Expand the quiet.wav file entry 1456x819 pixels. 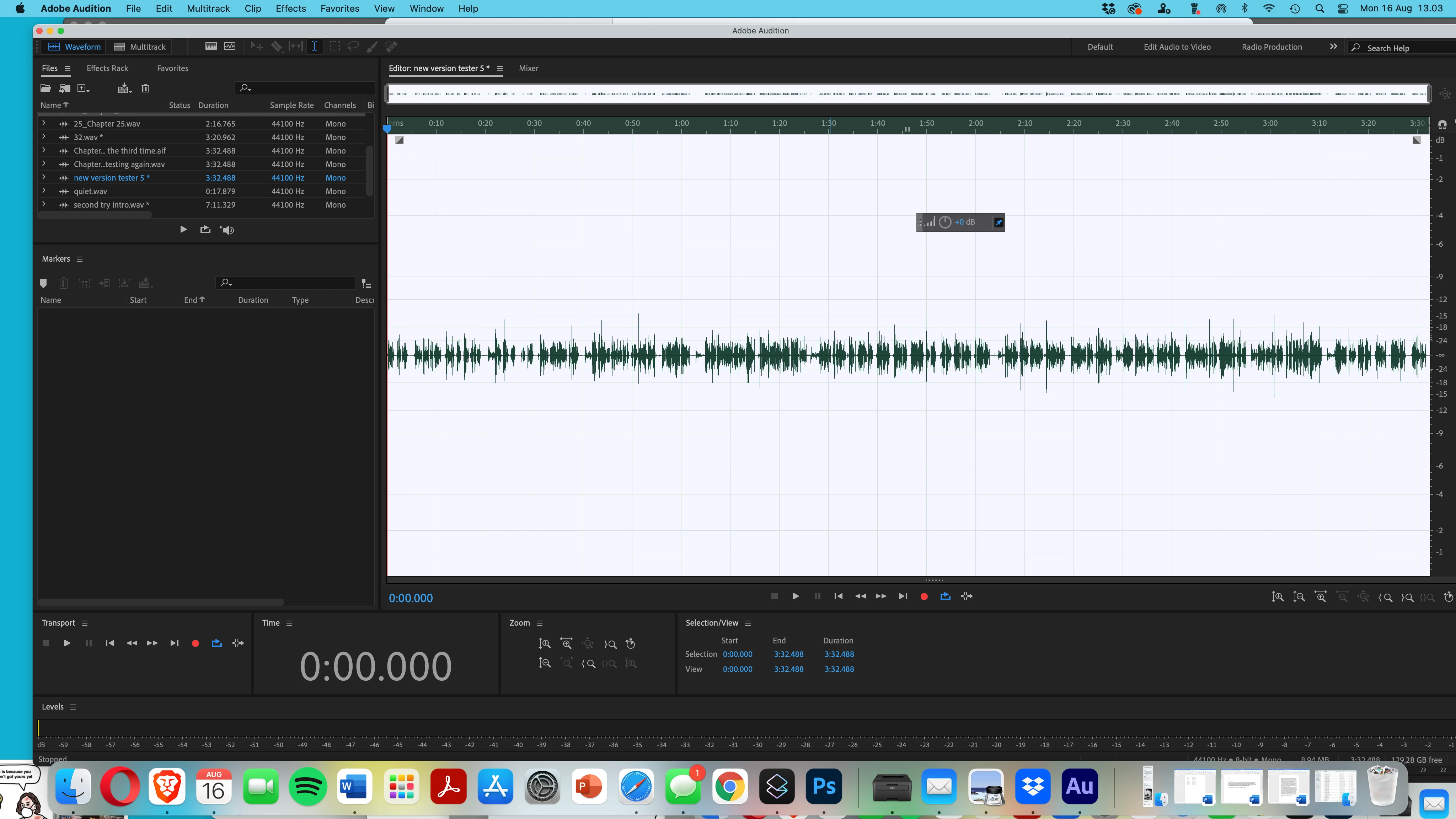tap(43, 191)
